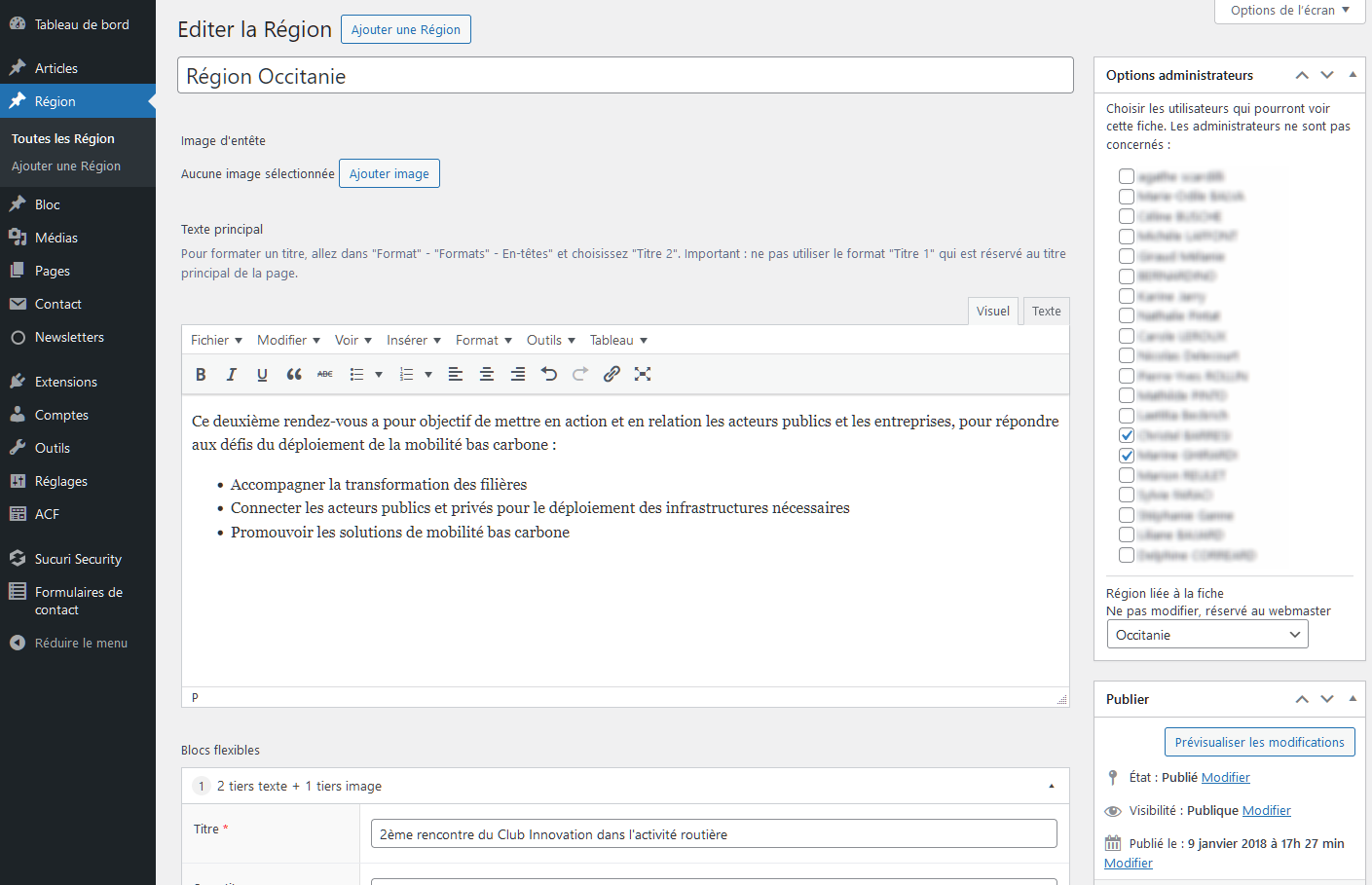
Task: Click the undo arrow icon
Action: click(x=549, y=374)
